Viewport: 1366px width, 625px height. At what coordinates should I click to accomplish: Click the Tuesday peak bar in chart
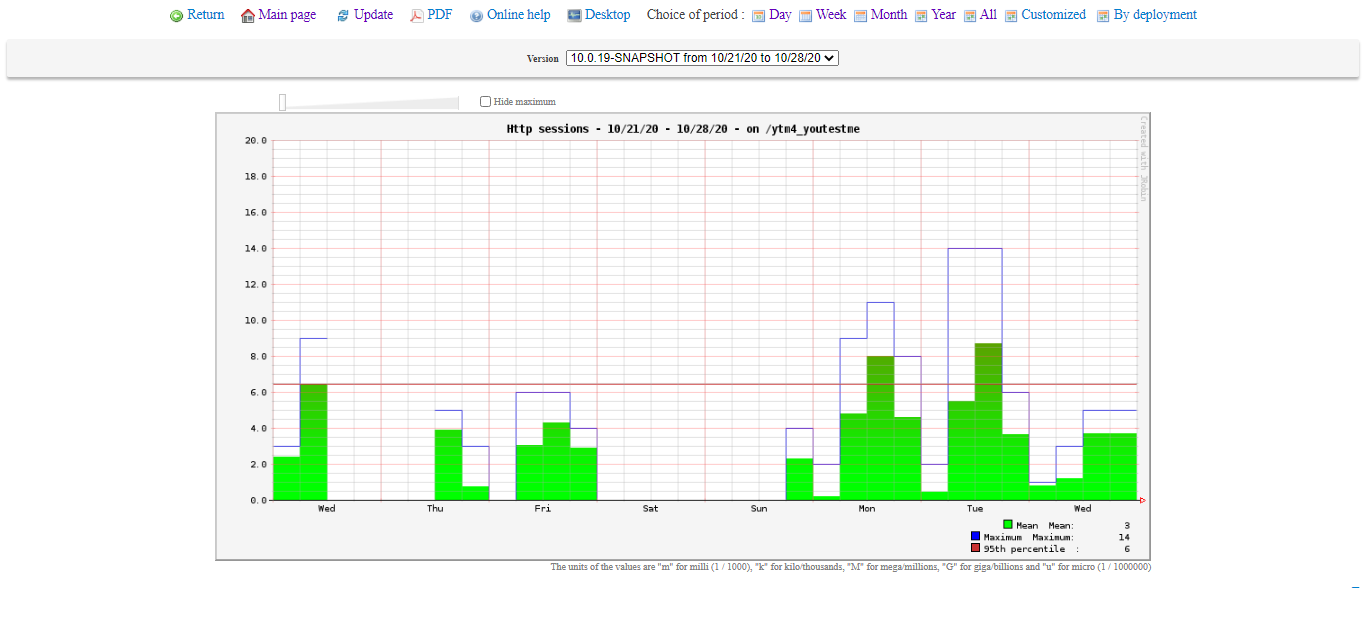pos(988,420)
